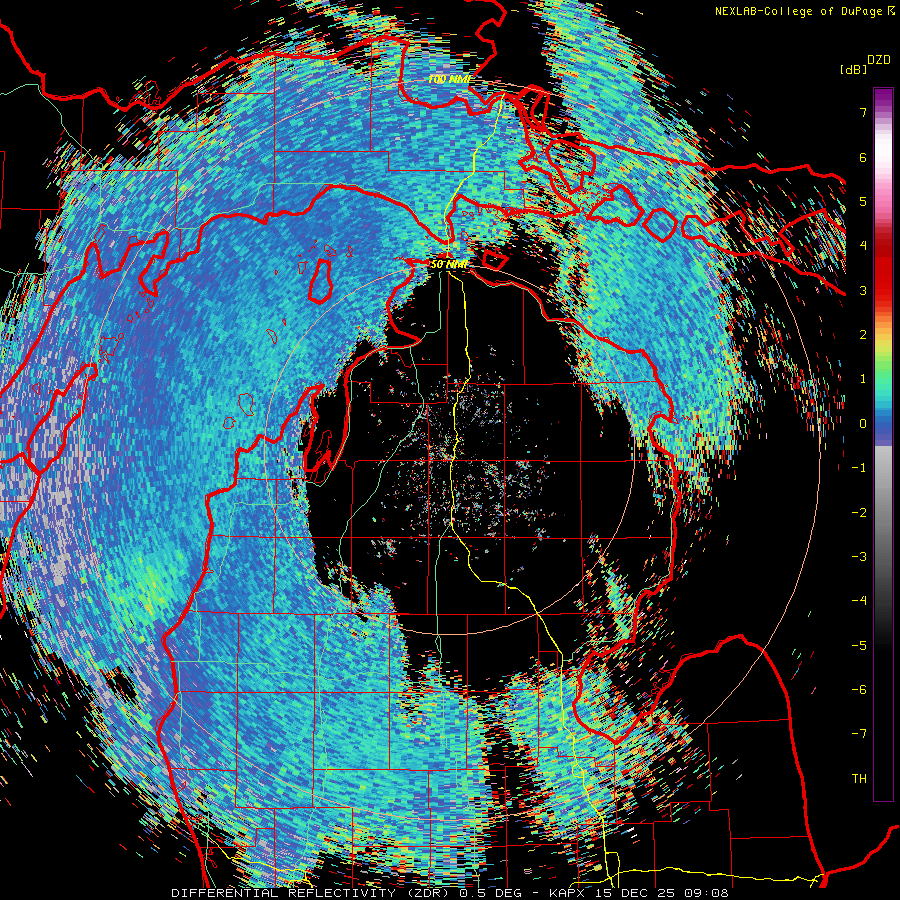The image size is (900, 900).
Task: Click the -2 dB value on the color scale
Action: pos(859,513)
